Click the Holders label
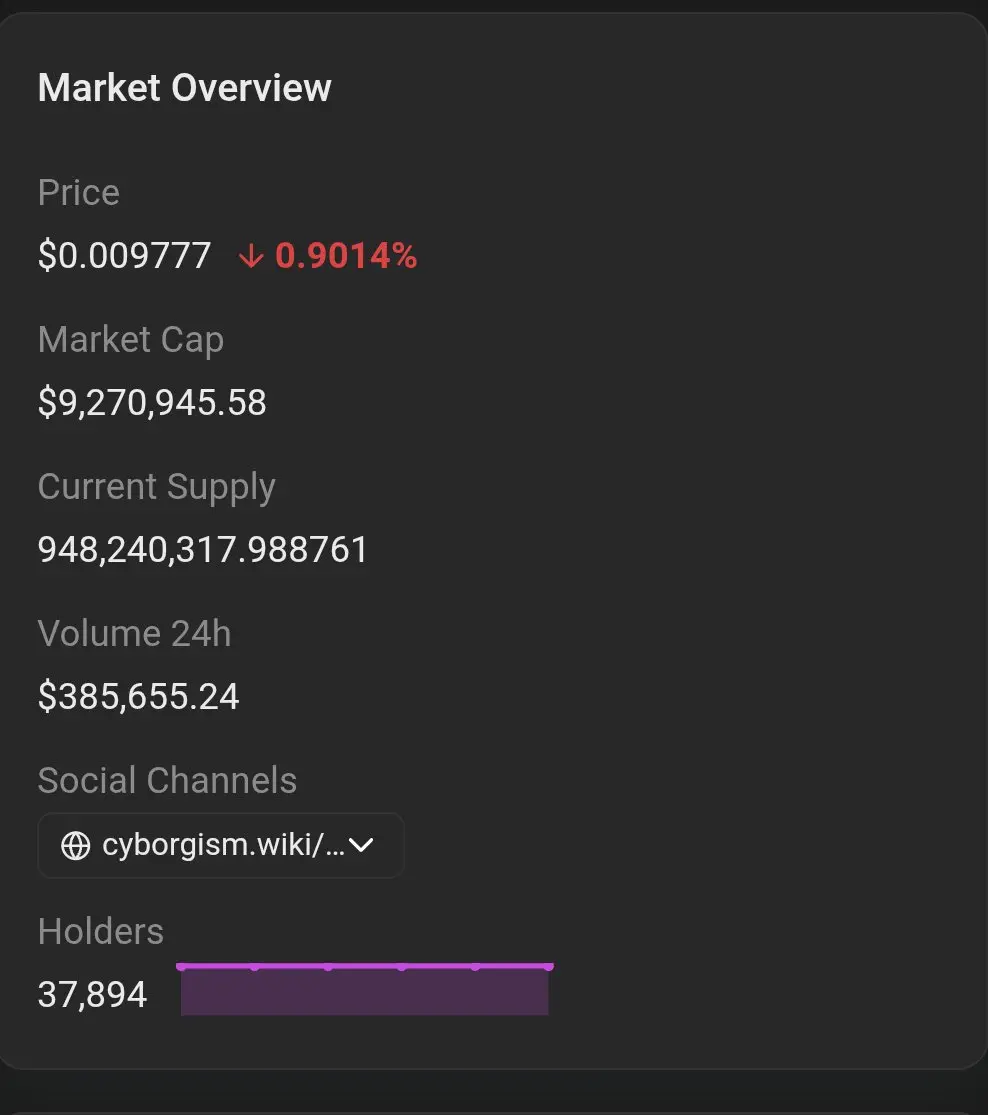This screenshot has height=1115, width=988. tap(101, 932)
